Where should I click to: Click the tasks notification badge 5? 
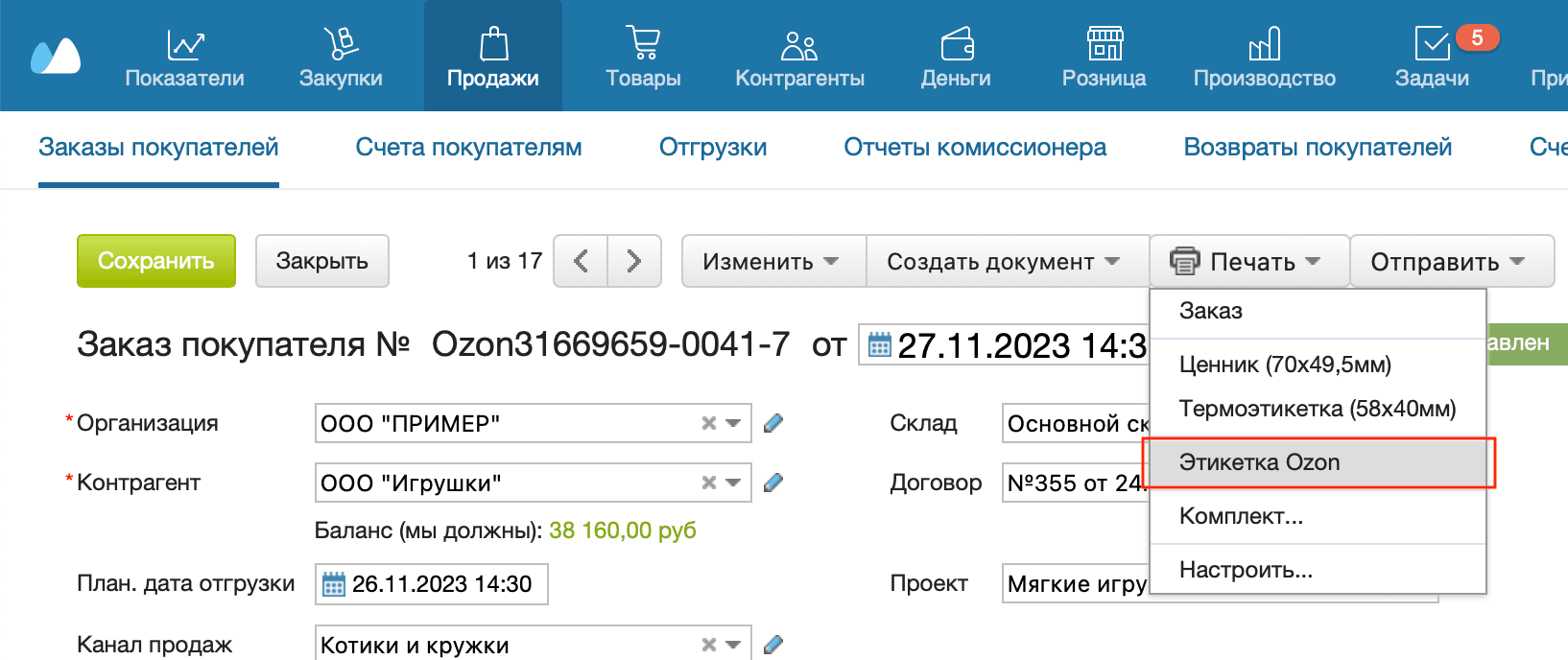click(1477, 37)
